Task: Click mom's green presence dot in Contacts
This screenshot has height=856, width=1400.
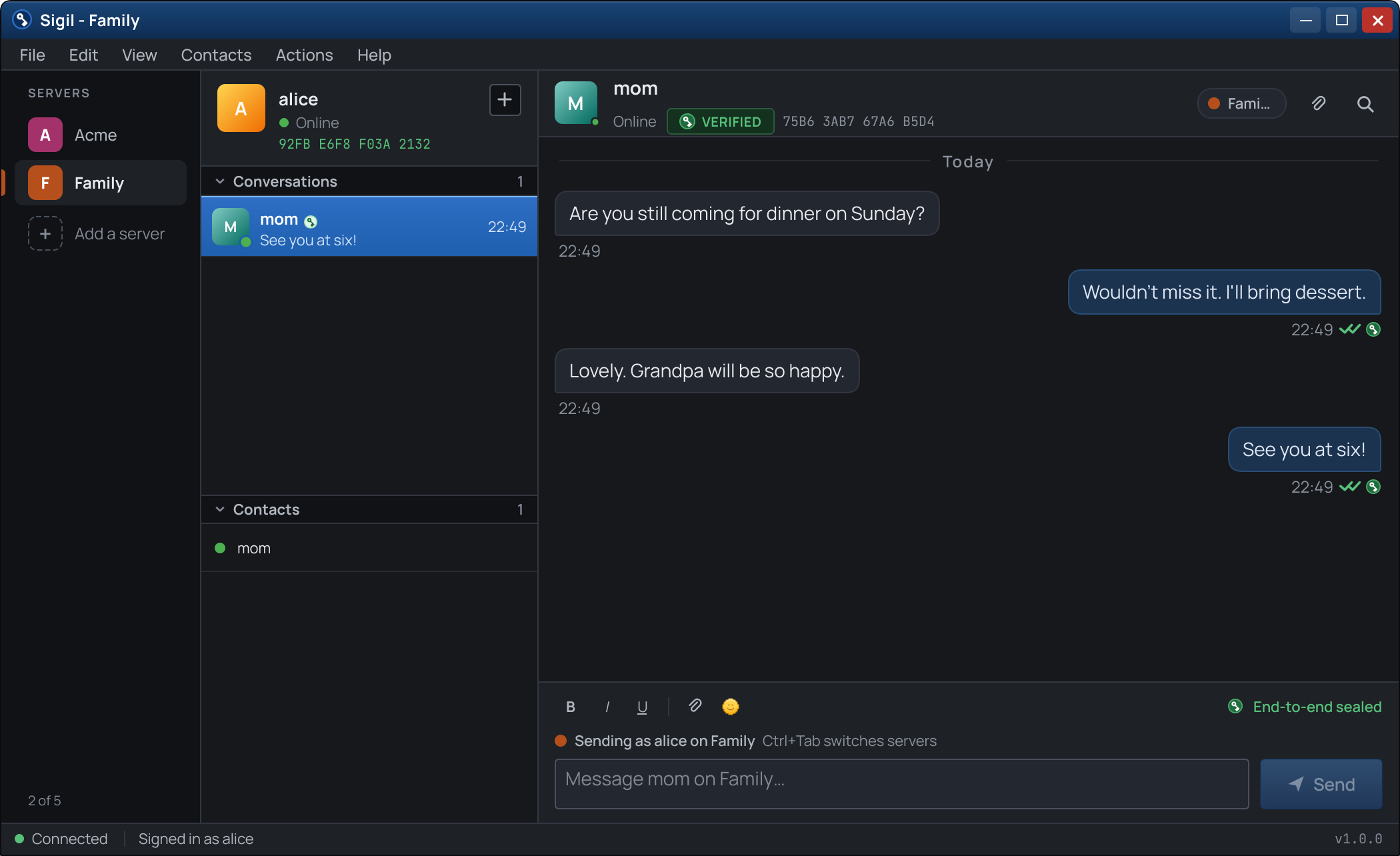Action: 220,548
